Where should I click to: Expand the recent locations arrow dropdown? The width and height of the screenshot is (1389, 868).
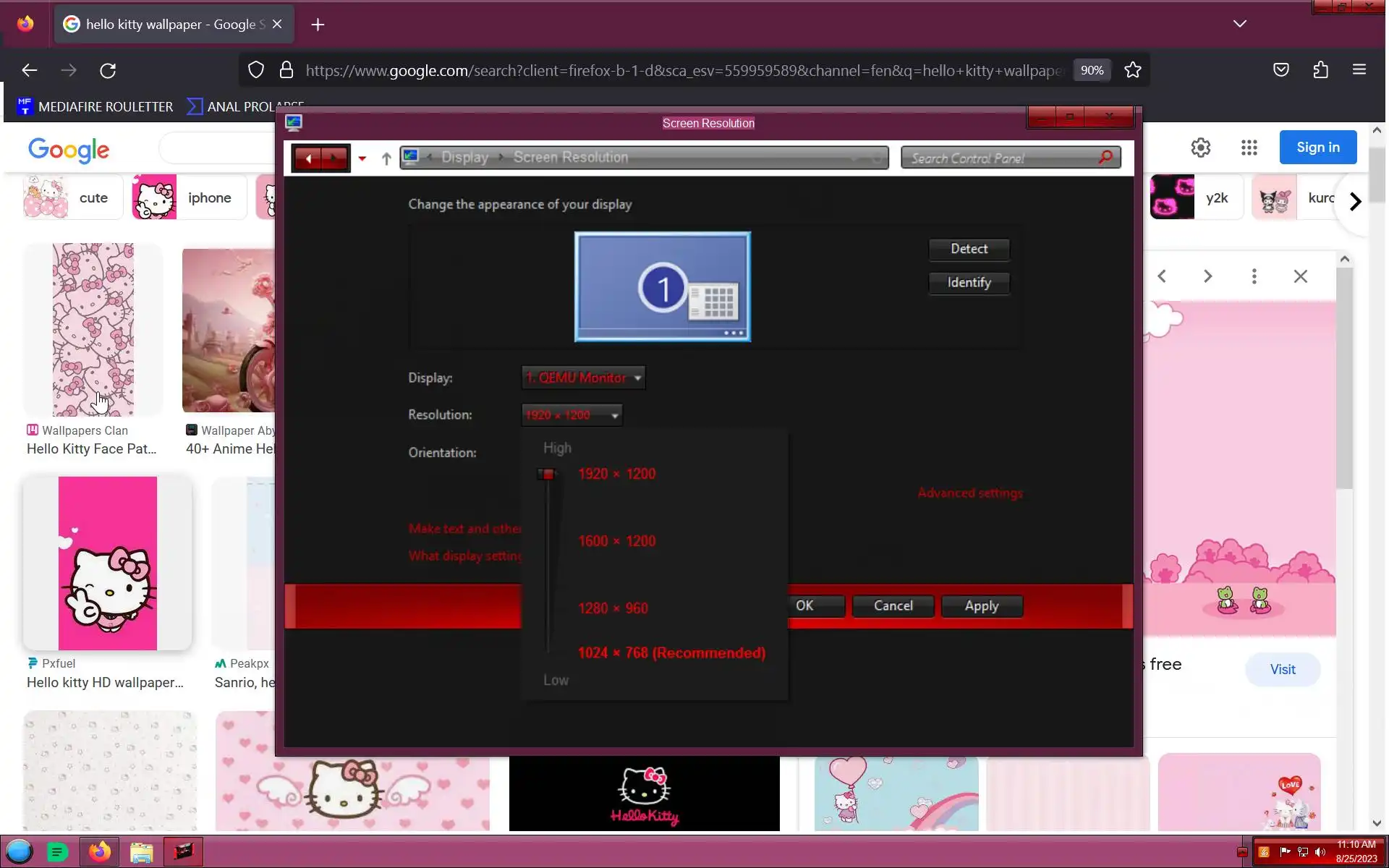[x=362, y=158]
